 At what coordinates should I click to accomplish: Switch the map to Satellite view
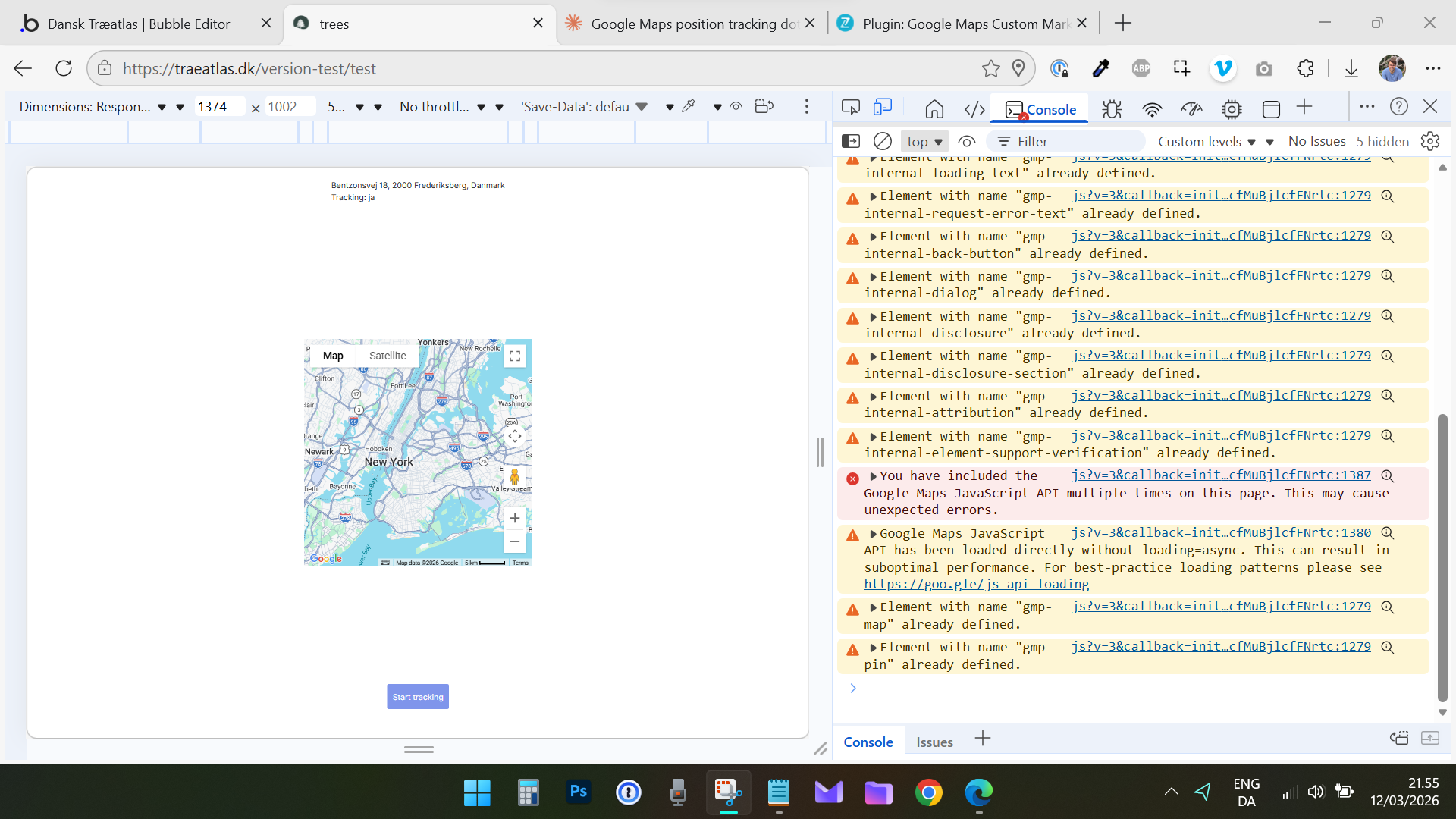point(388,356)
